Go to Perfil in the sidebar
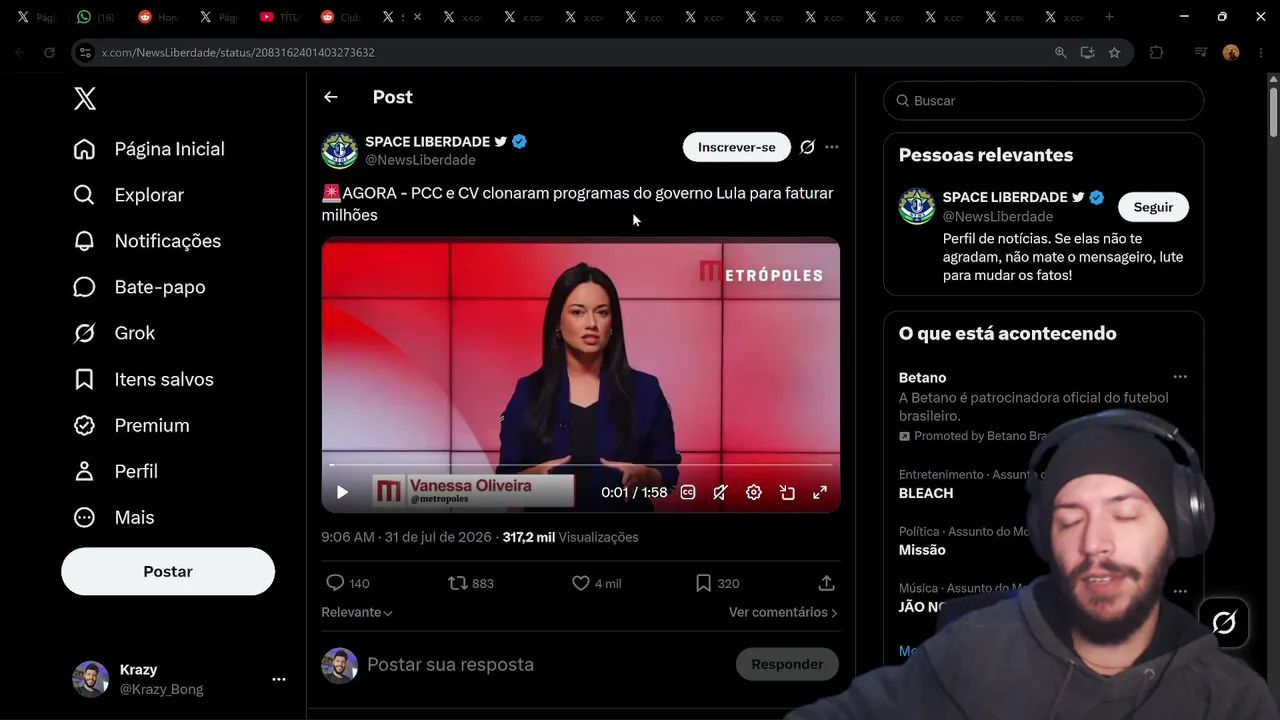1280x720 pixels. coord(115,471)
